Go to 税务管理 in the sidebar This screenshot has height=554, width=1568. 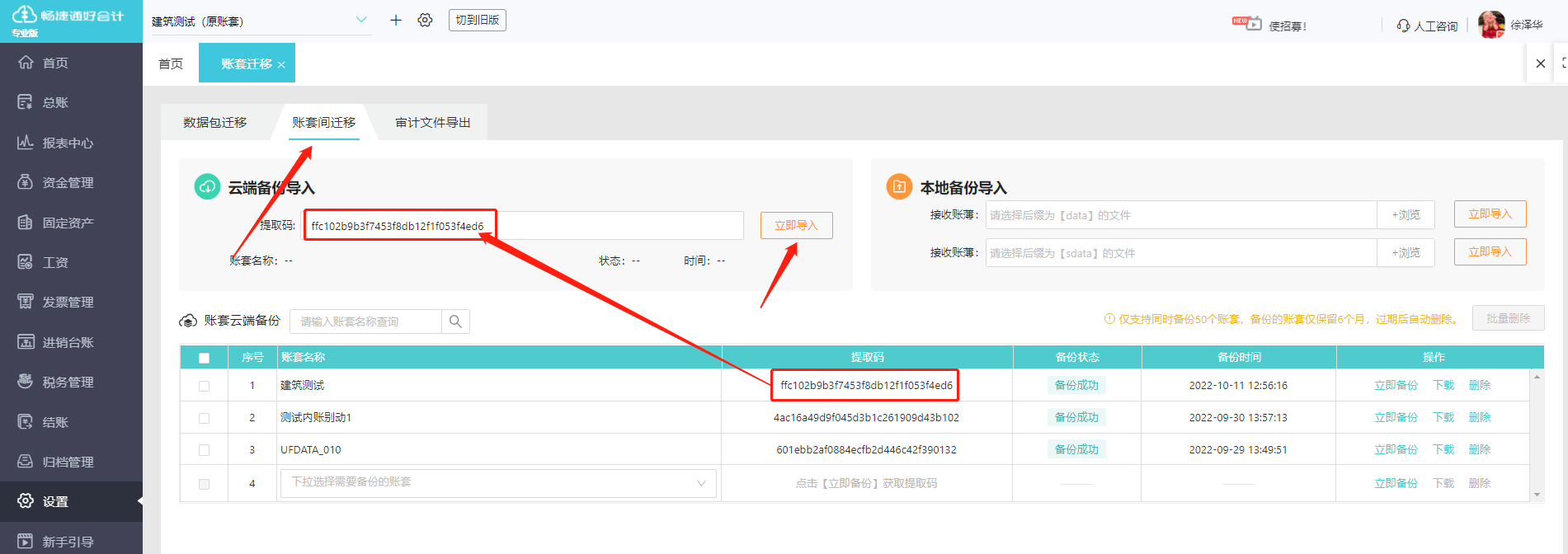tap(68, 382)
